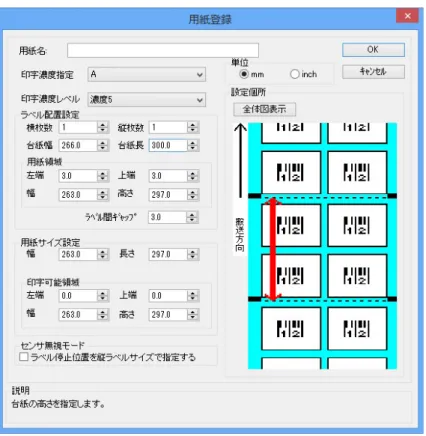Viewport: 426px width, 436px height.
Task: Click 用紙サイズ設定 長さ 297.0 field
Action: click(x=168, y=255)
